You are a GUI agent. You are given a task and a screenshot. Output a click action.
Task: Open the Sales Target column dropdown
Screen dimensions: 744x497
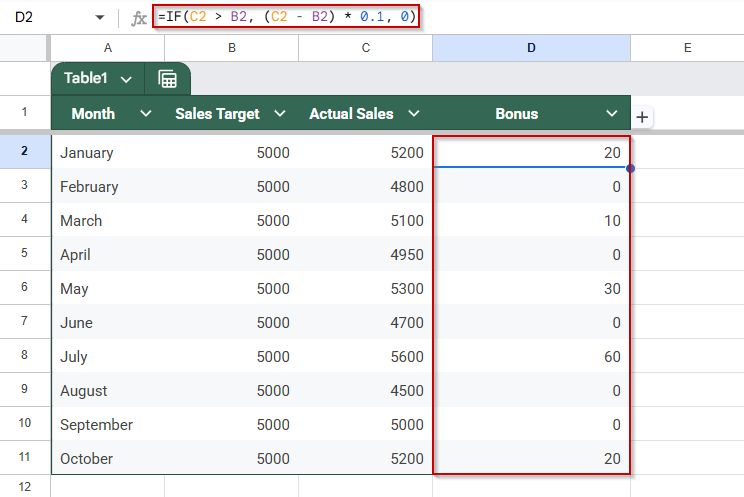[x=280, y=113]
